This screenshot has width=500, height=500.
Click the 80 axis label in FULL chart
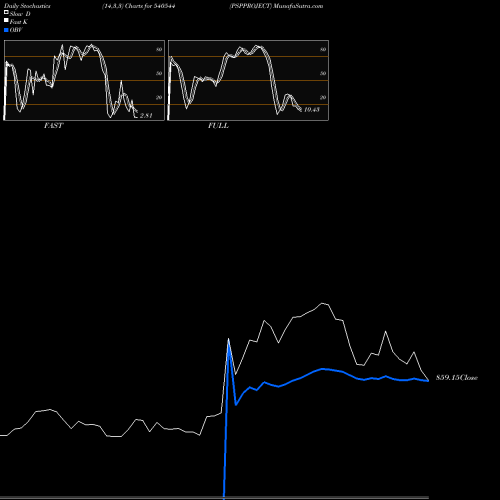[323, 50]
